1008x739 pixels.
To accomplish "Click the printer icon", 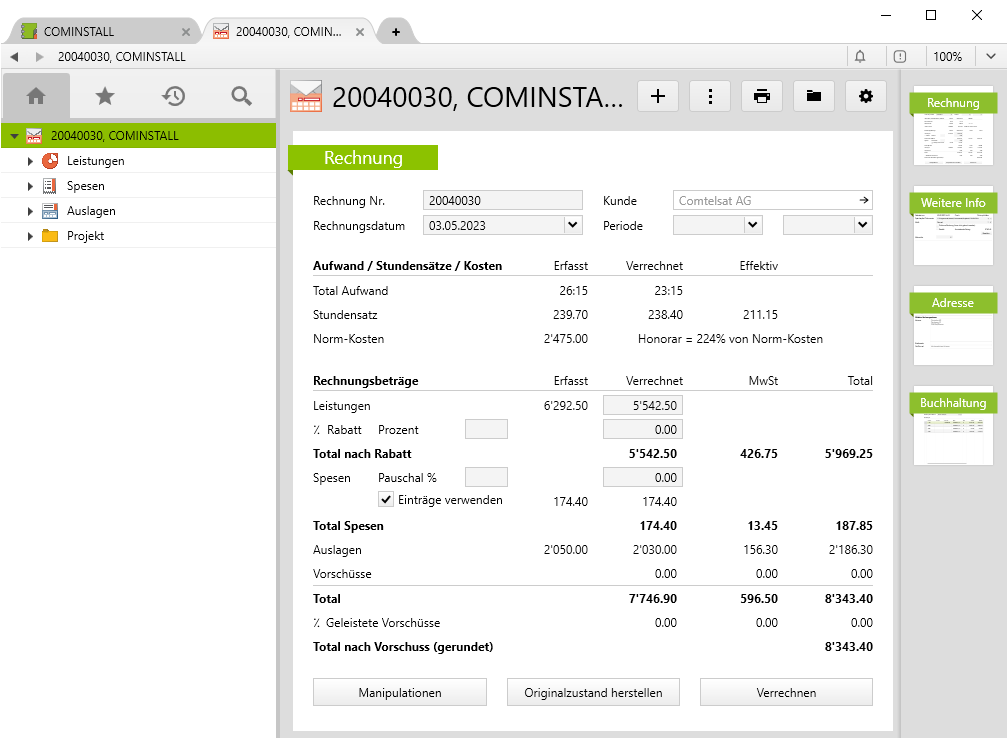I will [x=762, y=96].
